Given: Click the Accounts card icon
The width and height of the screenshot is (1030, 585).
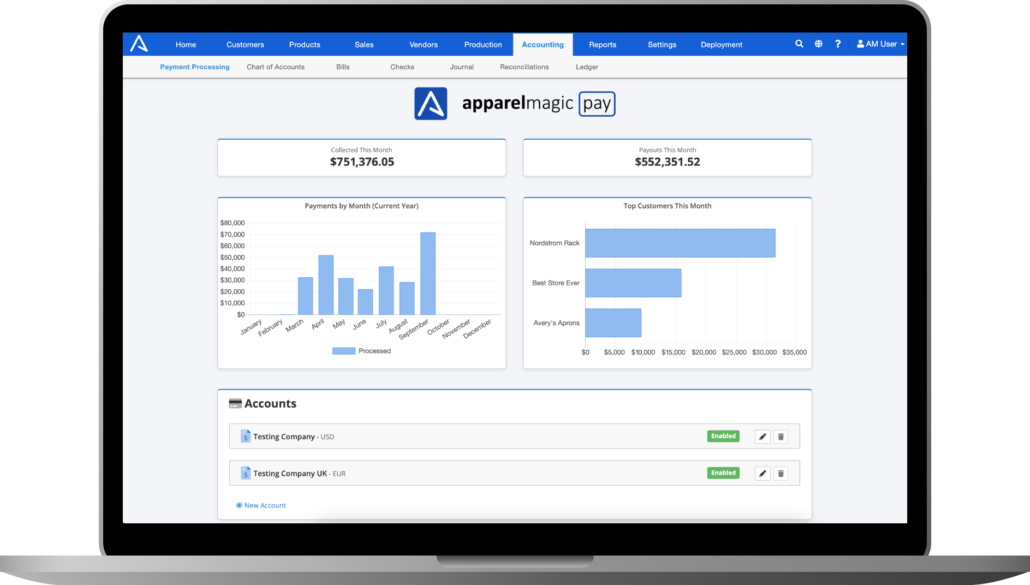Looking at the screenshot, I should pyautogui.click(x=235, y=403).
